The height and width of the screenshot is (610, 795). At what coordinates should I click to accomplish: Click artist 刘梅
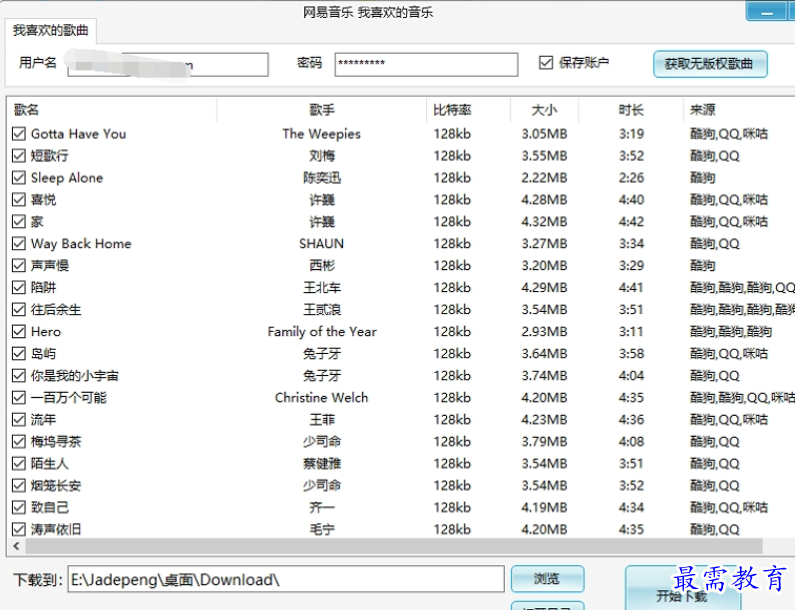click(322, 156)
